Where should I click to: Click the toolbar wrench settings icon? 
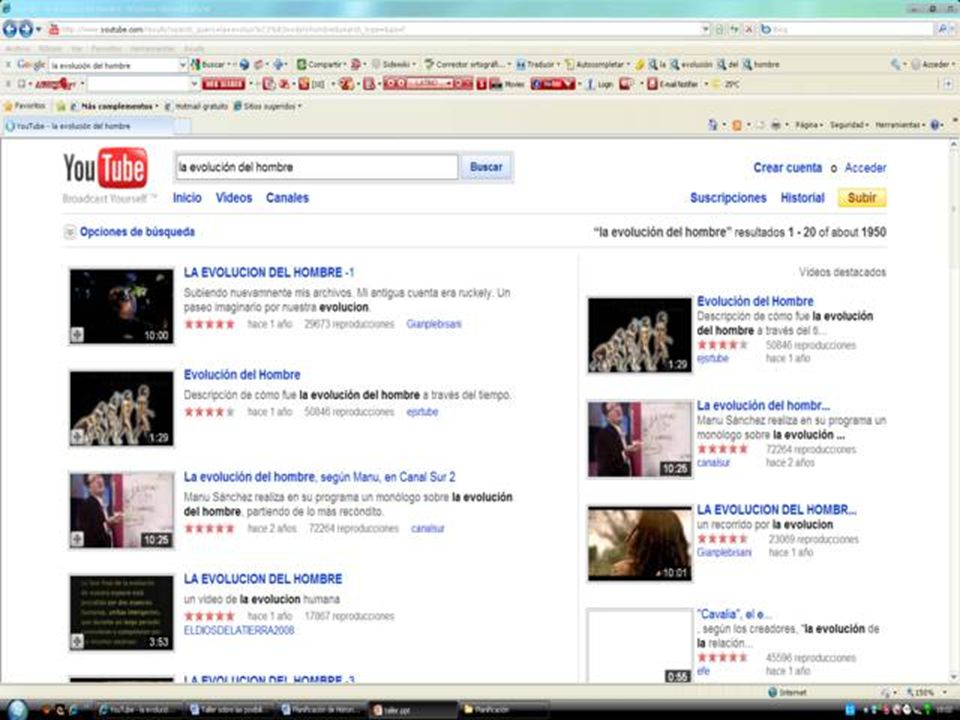pos(896,64)
